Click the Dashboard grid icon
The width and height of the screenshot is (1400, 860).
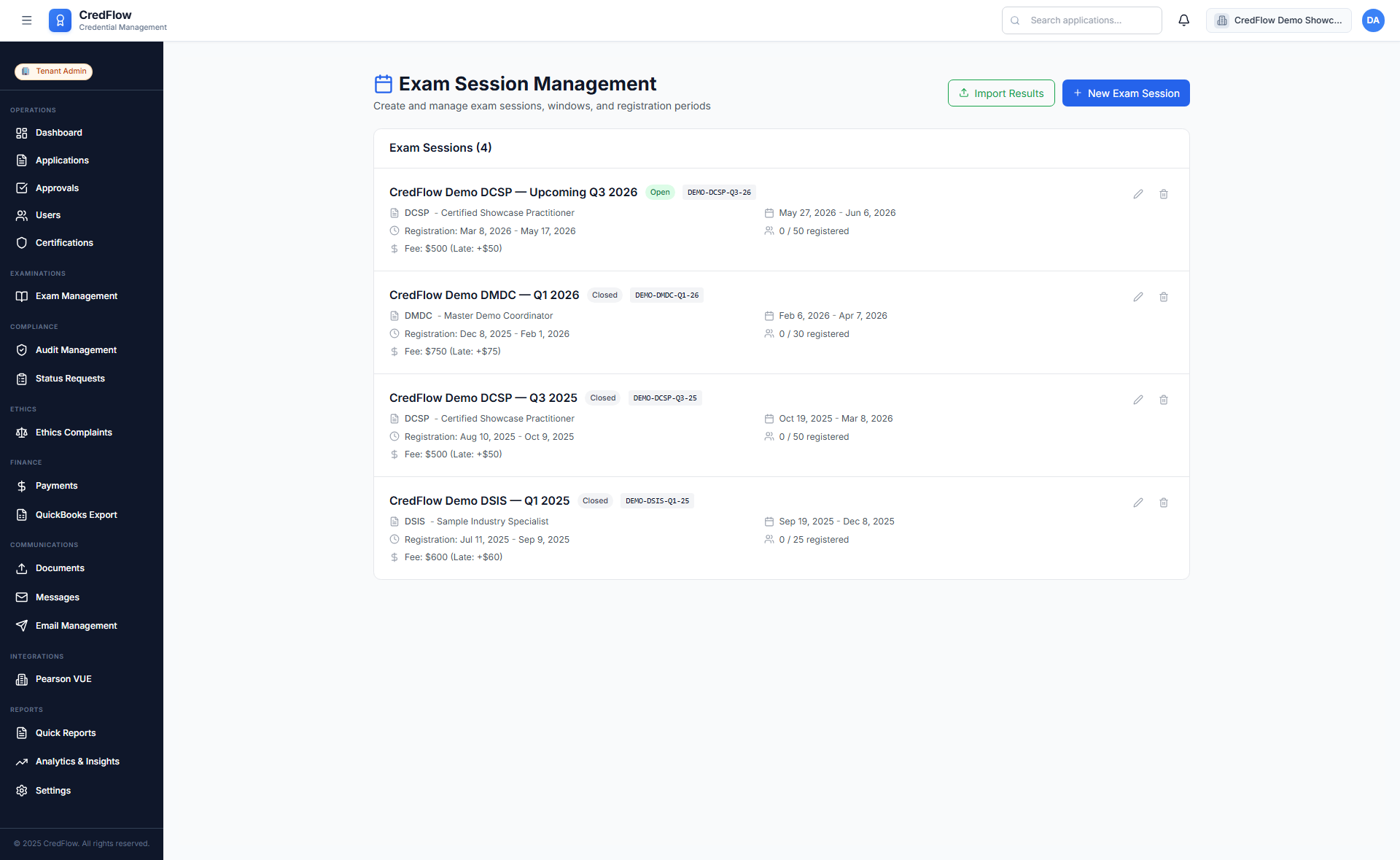(22, 133)
